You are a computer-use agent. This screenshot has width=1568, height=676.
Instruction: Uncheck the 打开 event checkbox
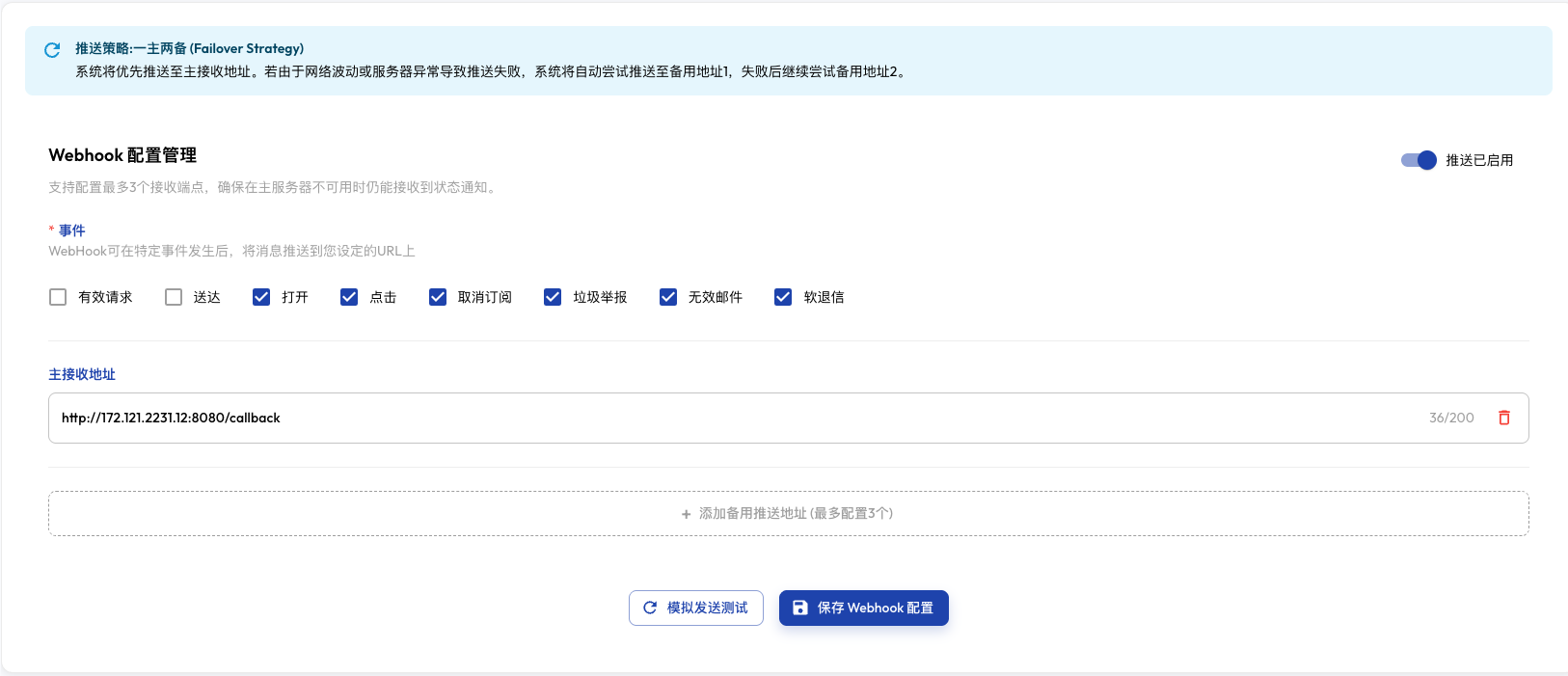coord(261,297)
